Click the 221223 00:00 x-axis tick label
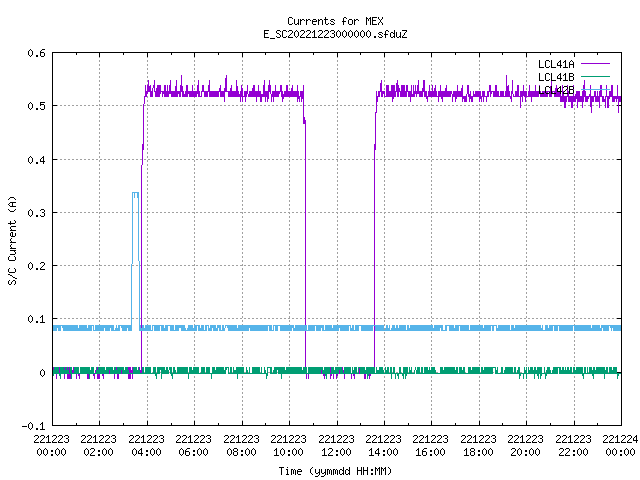This screenshot has height=480, width=640. 51,446
